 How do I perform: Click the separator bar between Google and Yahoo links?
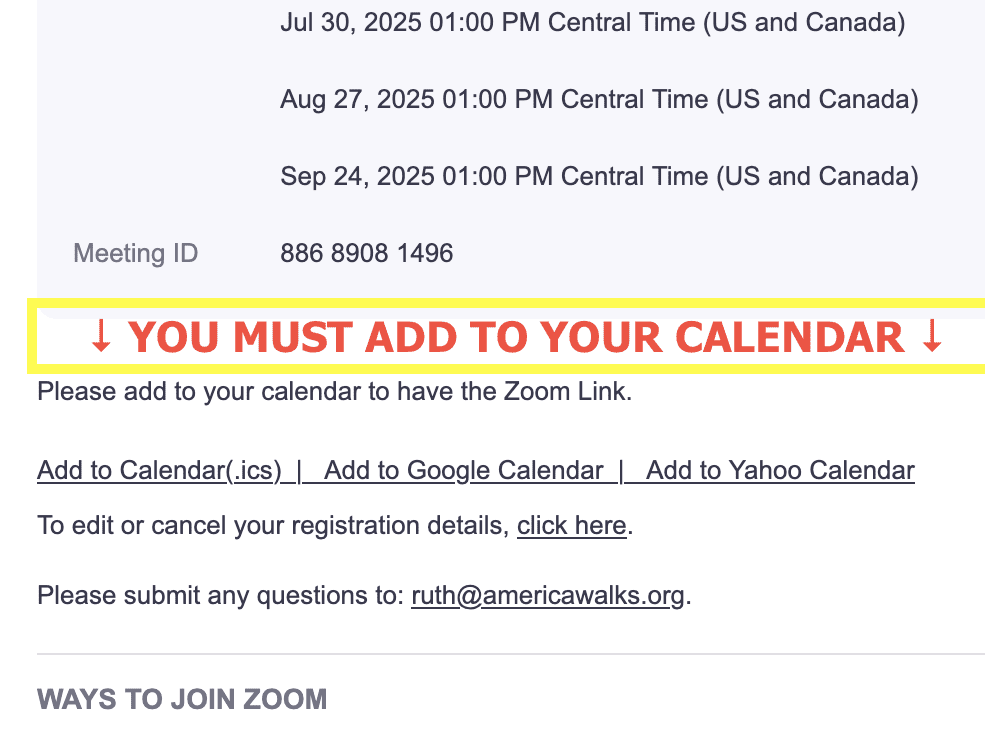[621, 471]
